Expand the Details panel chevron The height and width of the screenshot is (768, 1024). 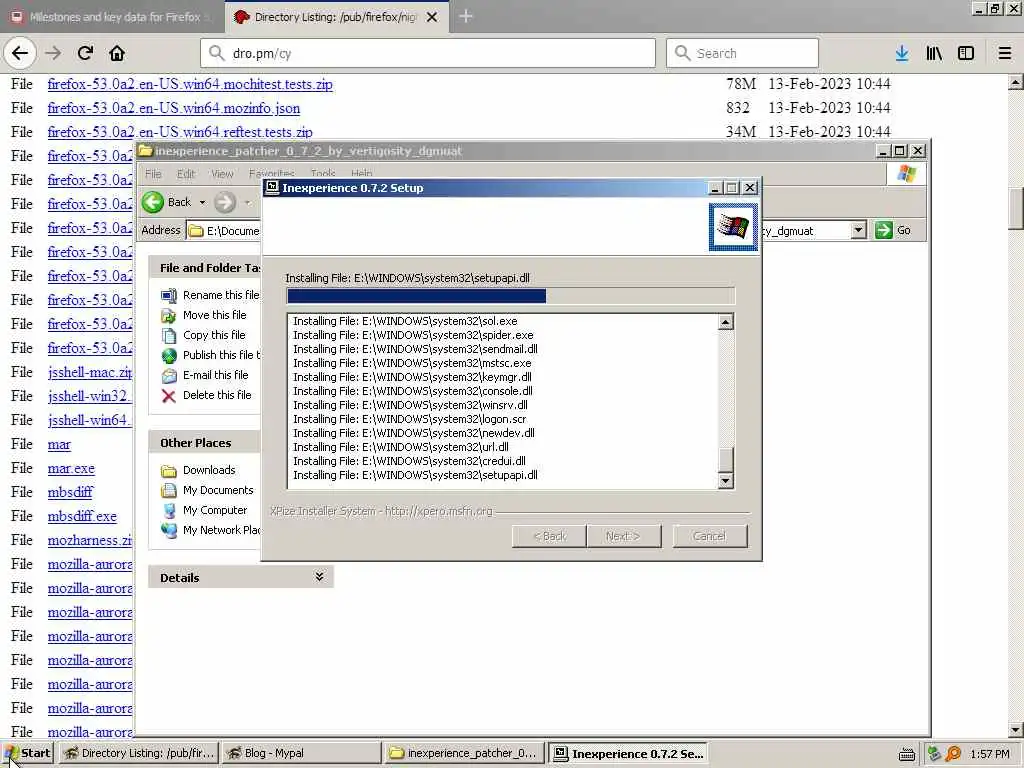[319, 577]
